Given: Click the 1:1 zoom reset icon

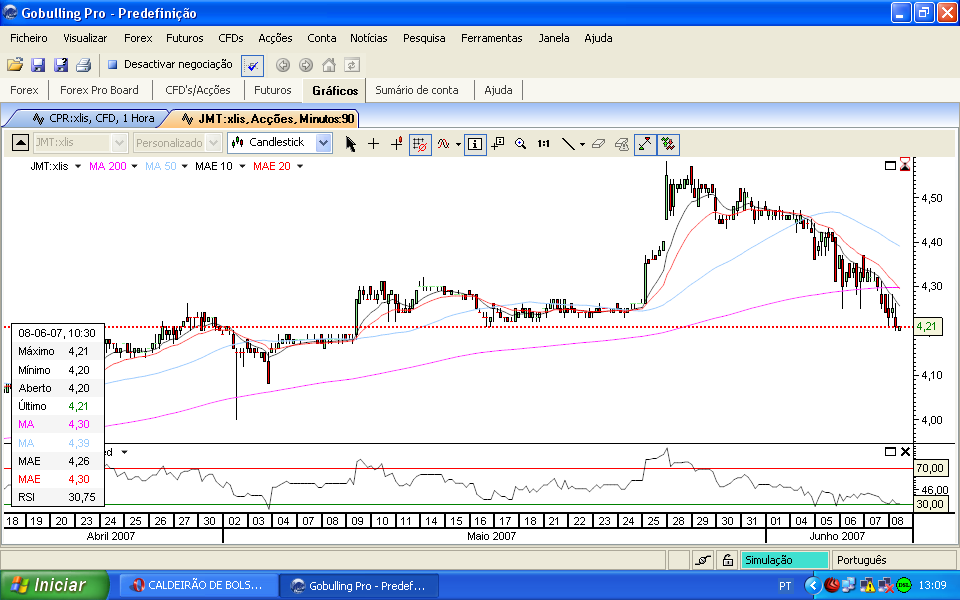Looking at the screenshot, I should pos(543,144).
